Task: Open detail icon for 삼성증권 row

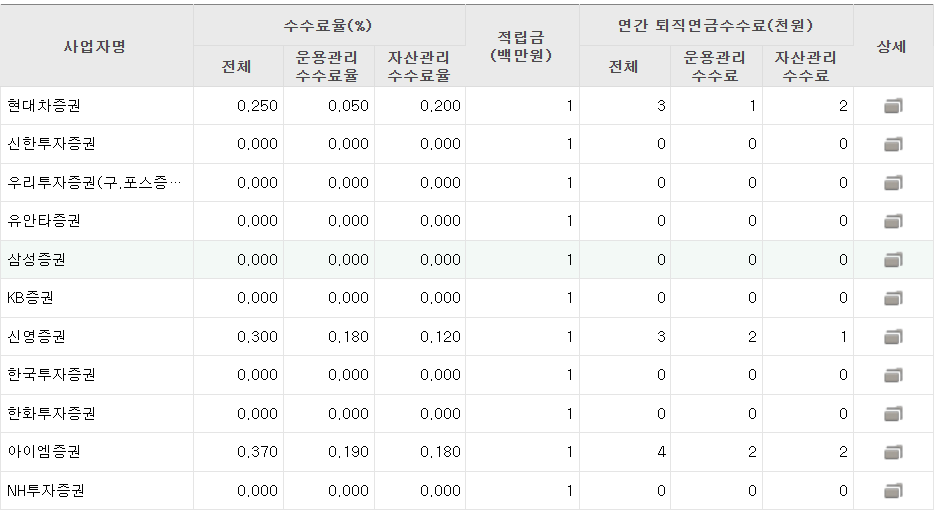Action: tap(893, 260)
